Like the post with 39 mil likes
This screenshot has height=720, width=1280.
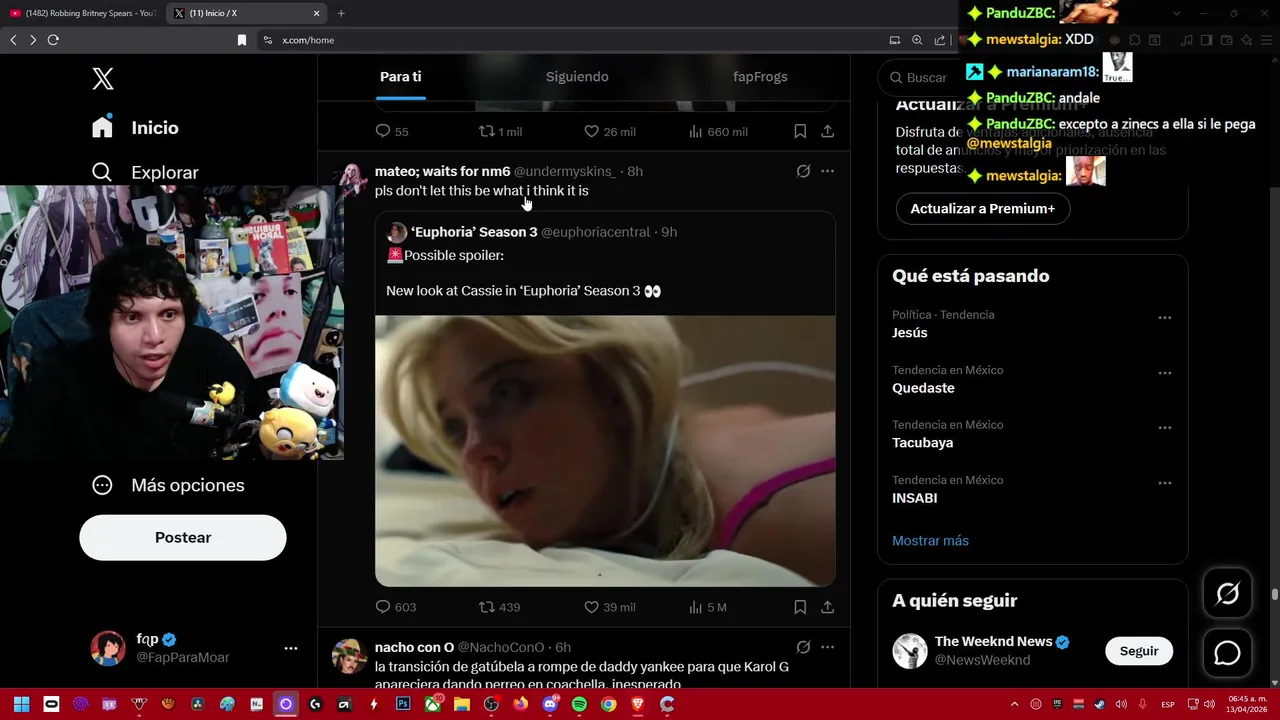tap(591, 607)
